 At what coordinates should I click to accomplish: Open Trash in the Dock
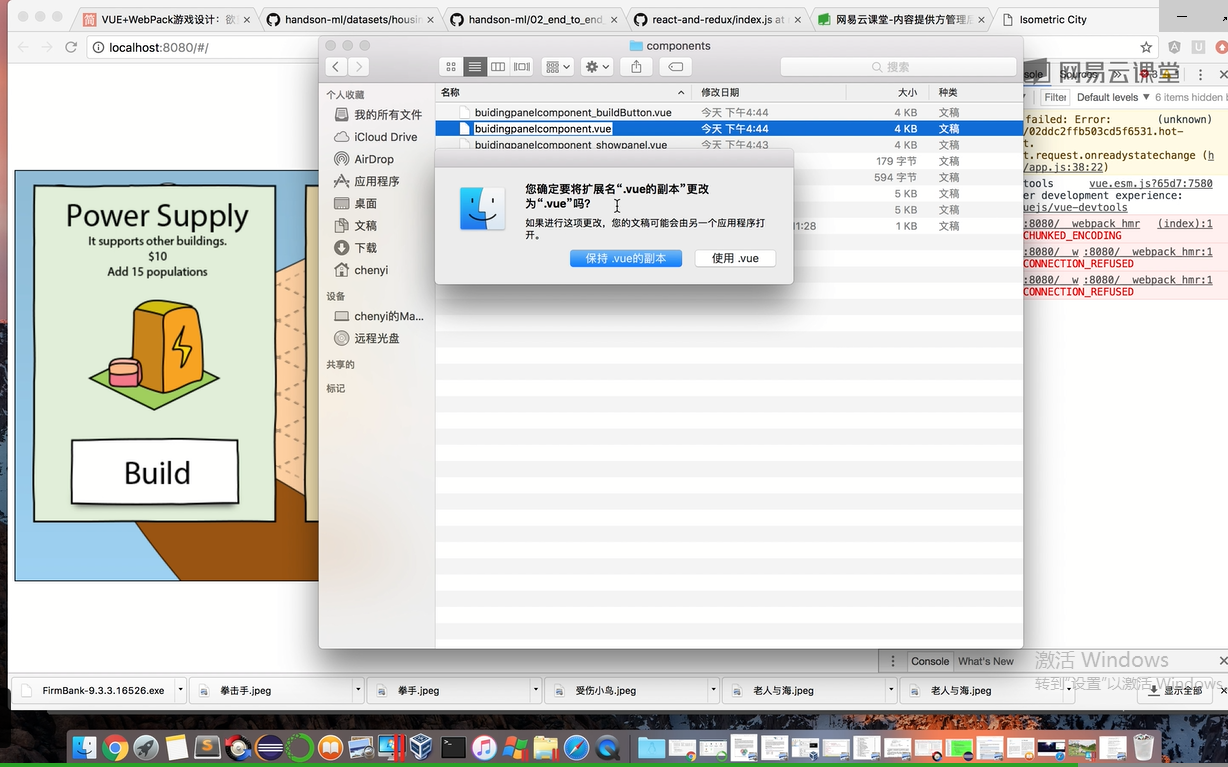coord(1143,747)
